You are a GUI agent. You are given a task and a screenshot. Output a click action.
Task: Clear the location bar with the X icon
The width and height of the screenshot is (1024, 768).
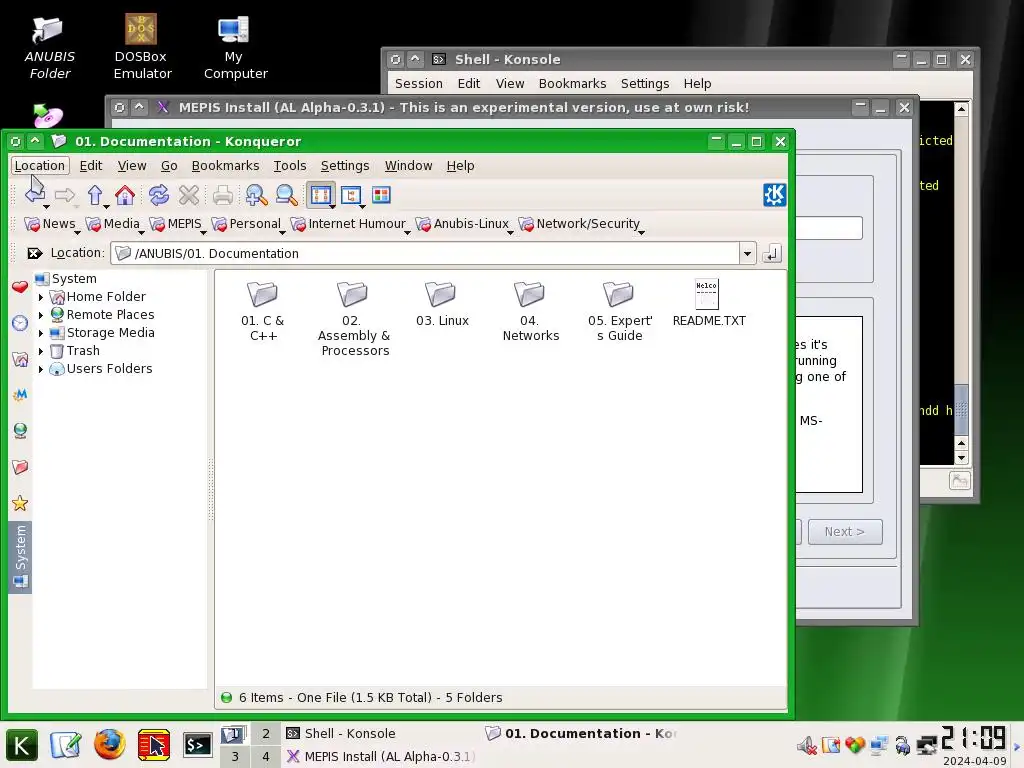coord(35,253)
